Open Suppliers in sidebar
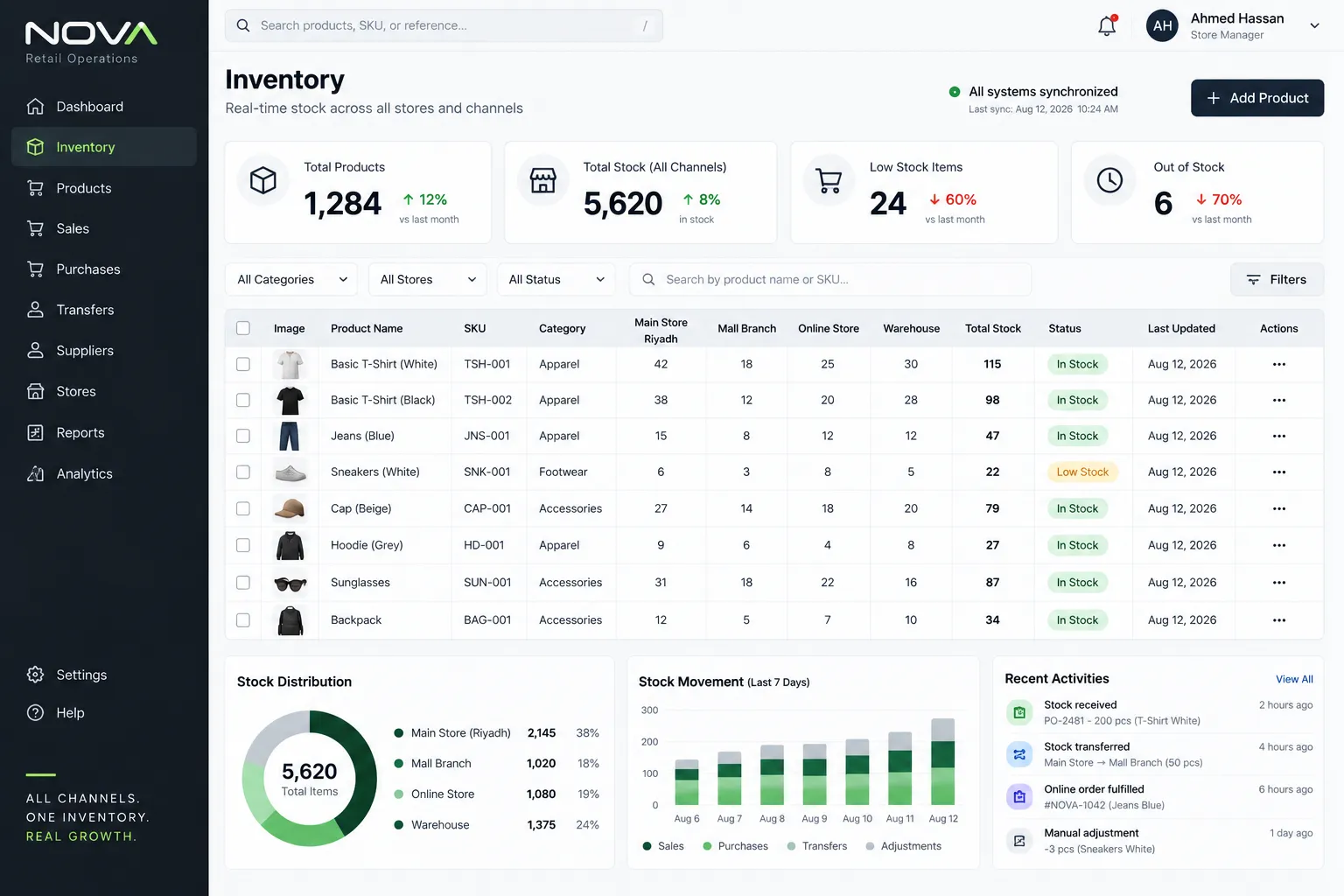Screen dimensions: 1344x896 [104, 351]
